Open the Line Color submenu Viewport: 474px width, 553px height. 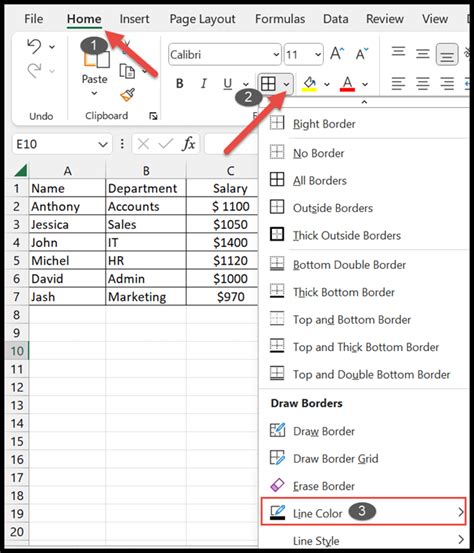point(363,512)
